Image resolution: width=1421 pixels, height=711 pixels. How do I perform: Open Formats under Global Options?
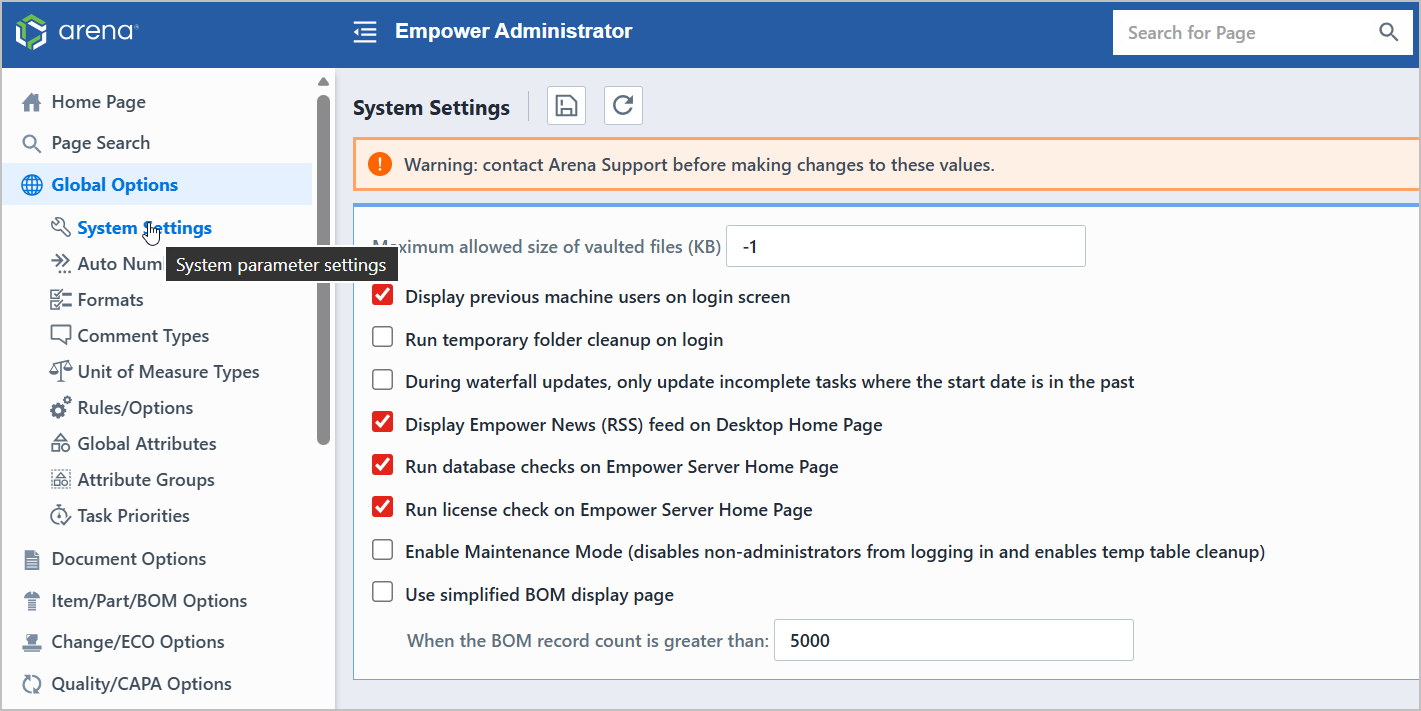tap(110, 300)
